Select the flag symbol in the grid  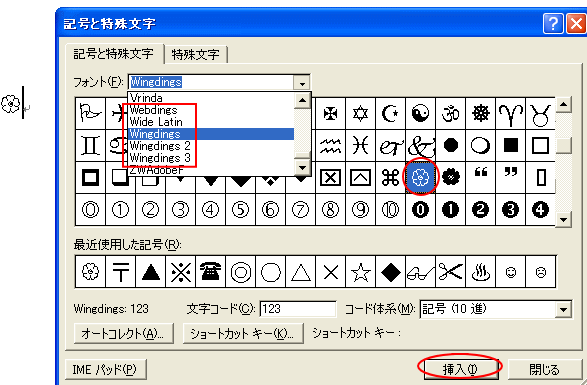pyautogui.click(x=90, y=113)
